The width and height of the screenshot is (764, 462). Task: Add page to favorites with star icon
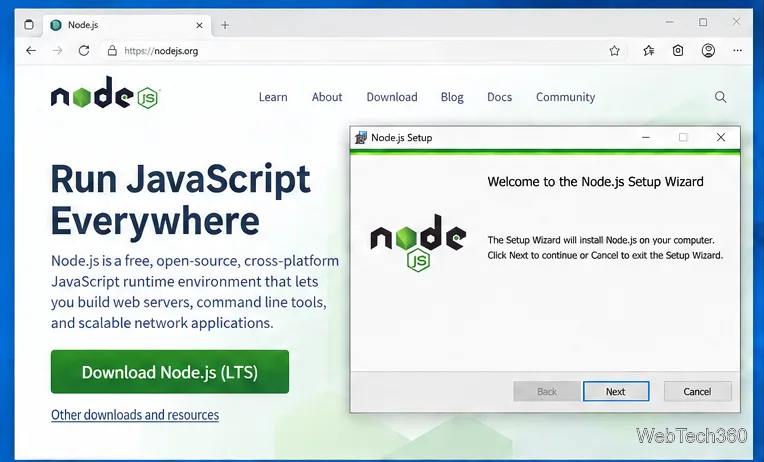[614, 51]
